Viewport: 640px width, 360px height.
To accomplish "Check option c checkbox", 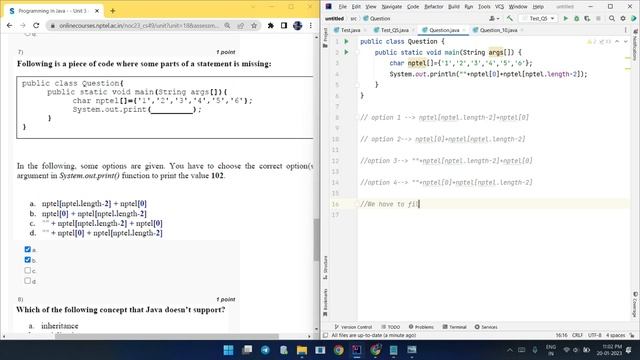I will (x=27, y=270).
